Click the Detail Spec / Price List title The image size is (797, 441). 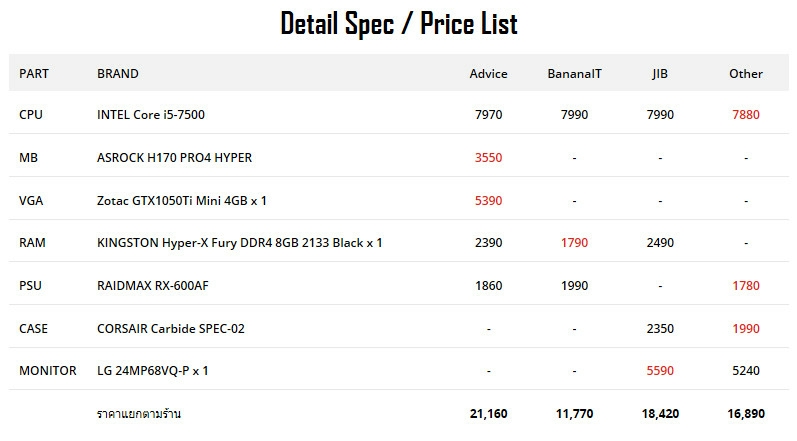point(399,24)
